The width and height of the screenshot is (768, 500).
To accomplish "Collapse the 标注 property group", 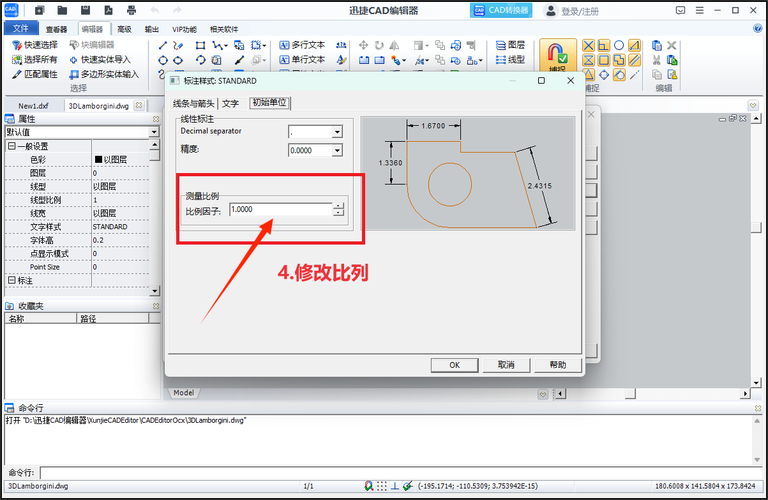I will [x=12, y=280].
